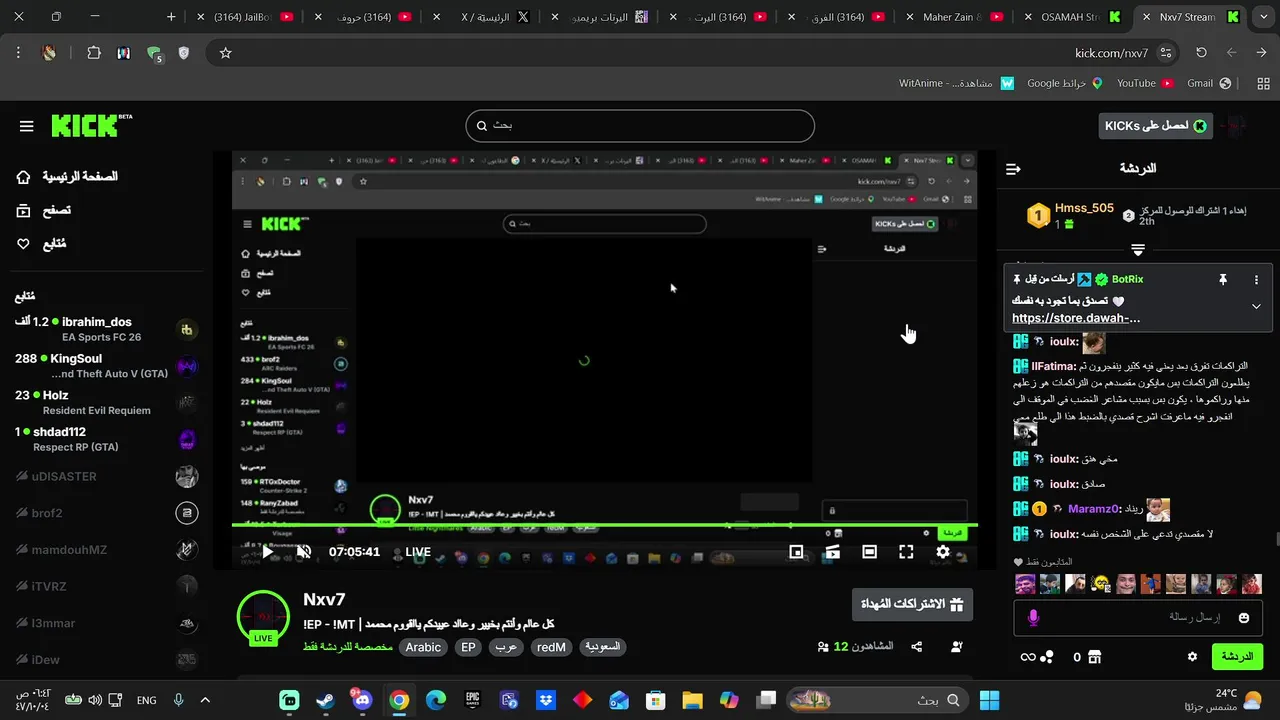Click the share icon below the player
Screen dimensions: 1280x720
(917, 647)
